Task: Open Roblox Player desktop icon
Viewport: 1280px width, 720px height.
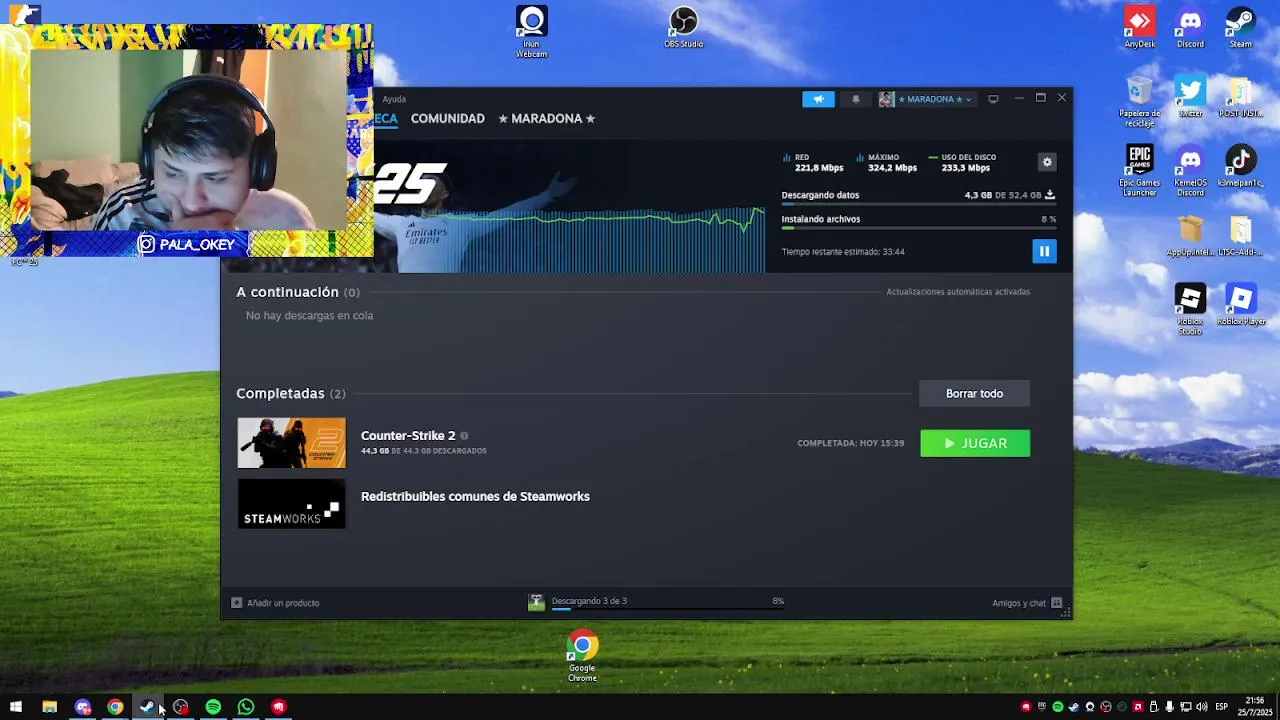Action: (1241, 305)
